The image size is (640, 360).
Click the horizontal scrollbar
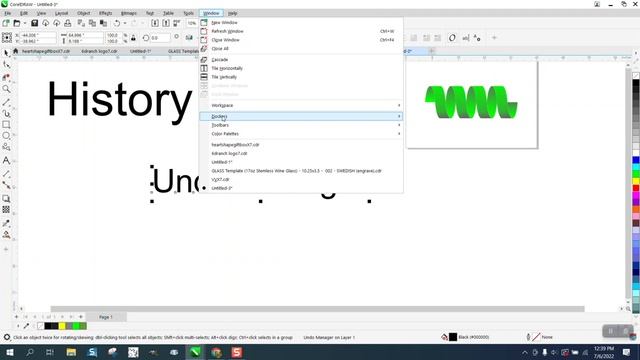(x=318, y=309)
